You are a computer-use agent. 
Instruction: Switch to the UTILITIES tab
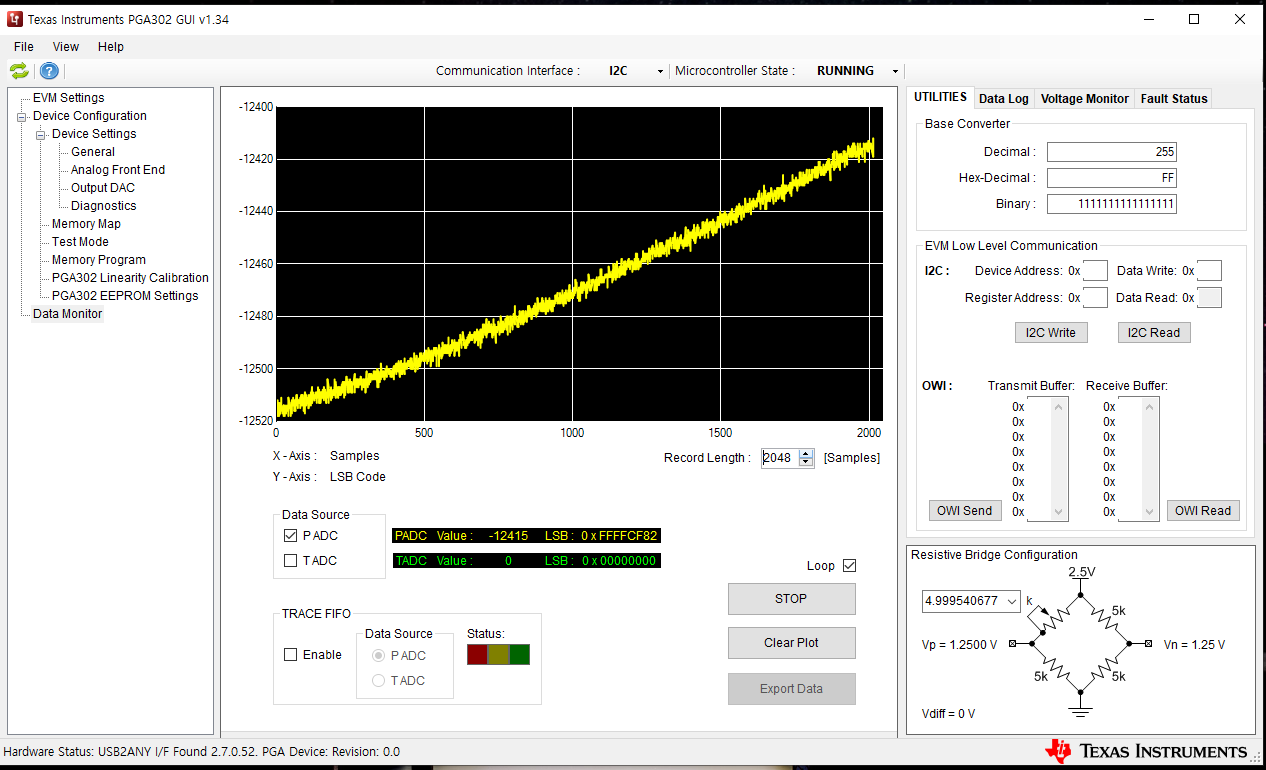(940, 97)
